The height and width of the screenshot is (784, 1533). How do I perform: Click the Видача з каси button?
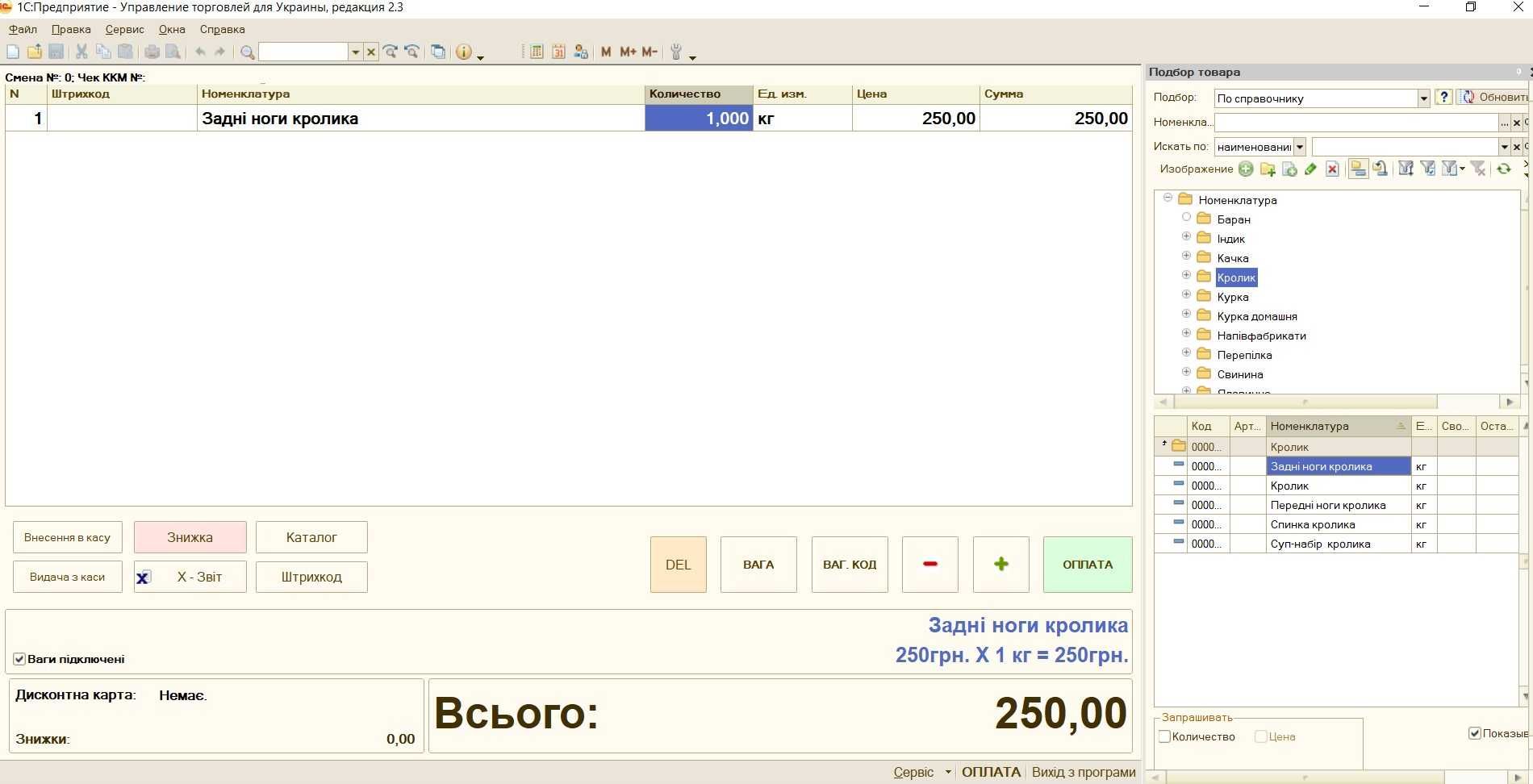click(67, 577)
